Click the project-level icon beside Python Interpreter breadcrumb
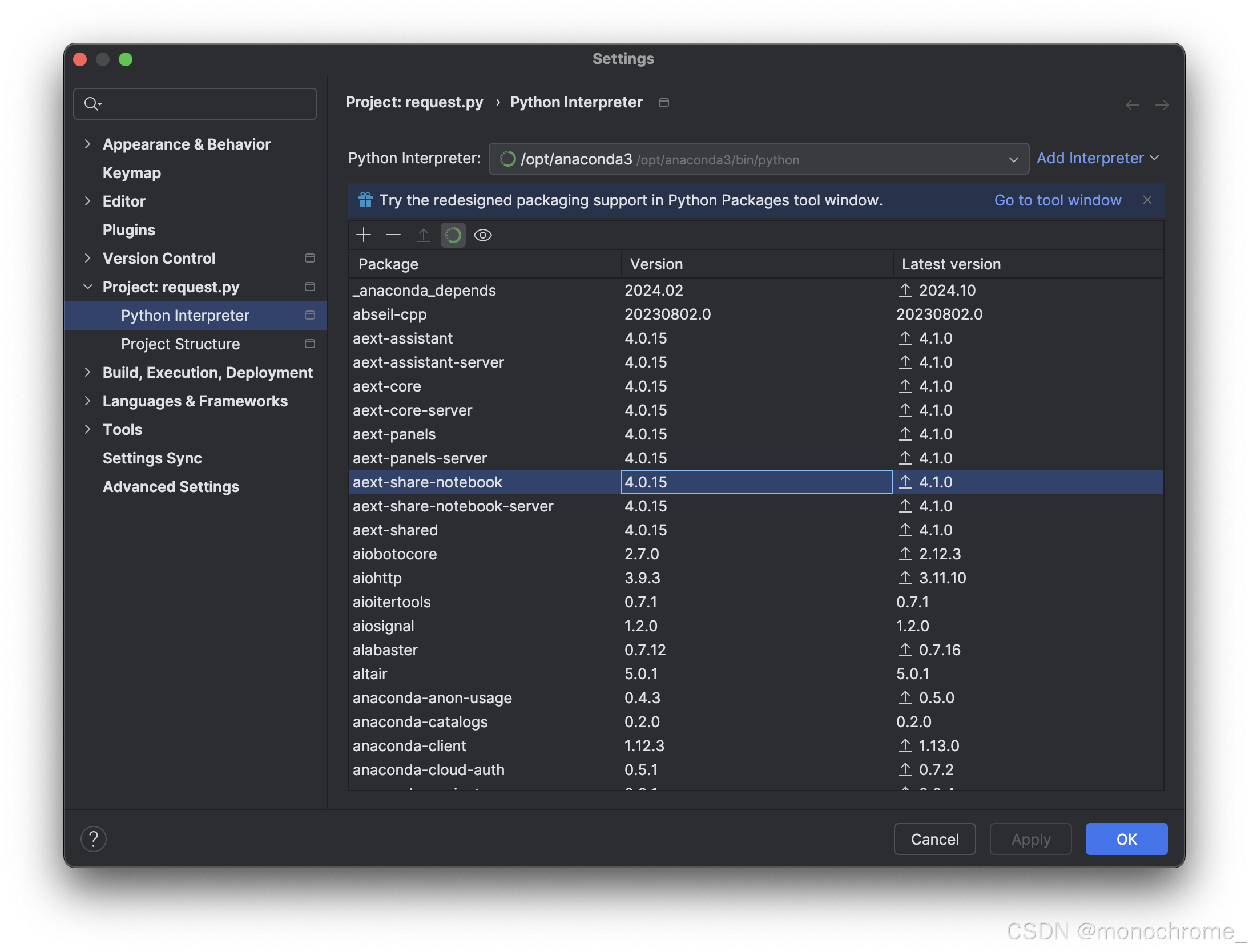 (x=664, y=103)
